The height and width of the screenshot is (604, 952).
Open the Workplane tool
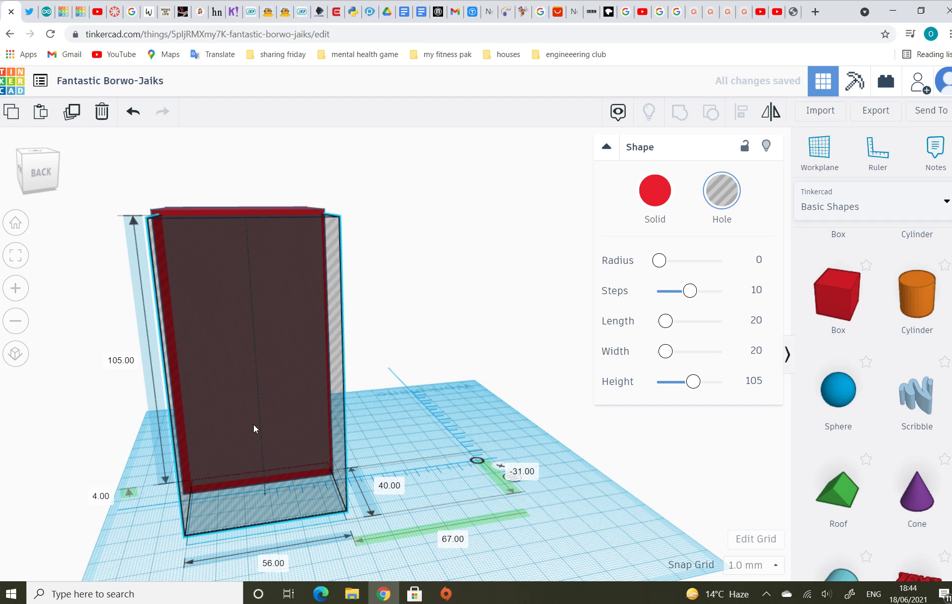819,152
